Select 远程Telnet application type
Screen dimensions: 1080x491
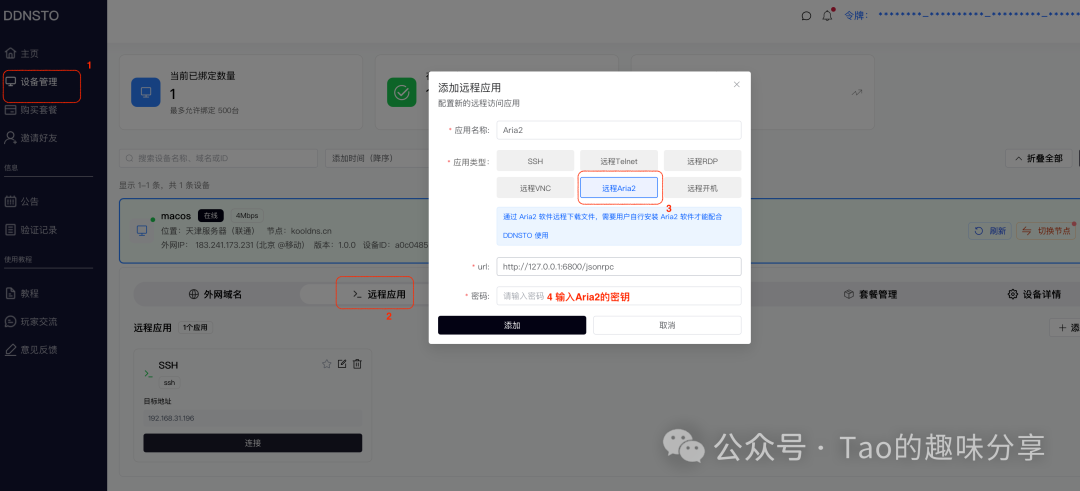[619, 160]
